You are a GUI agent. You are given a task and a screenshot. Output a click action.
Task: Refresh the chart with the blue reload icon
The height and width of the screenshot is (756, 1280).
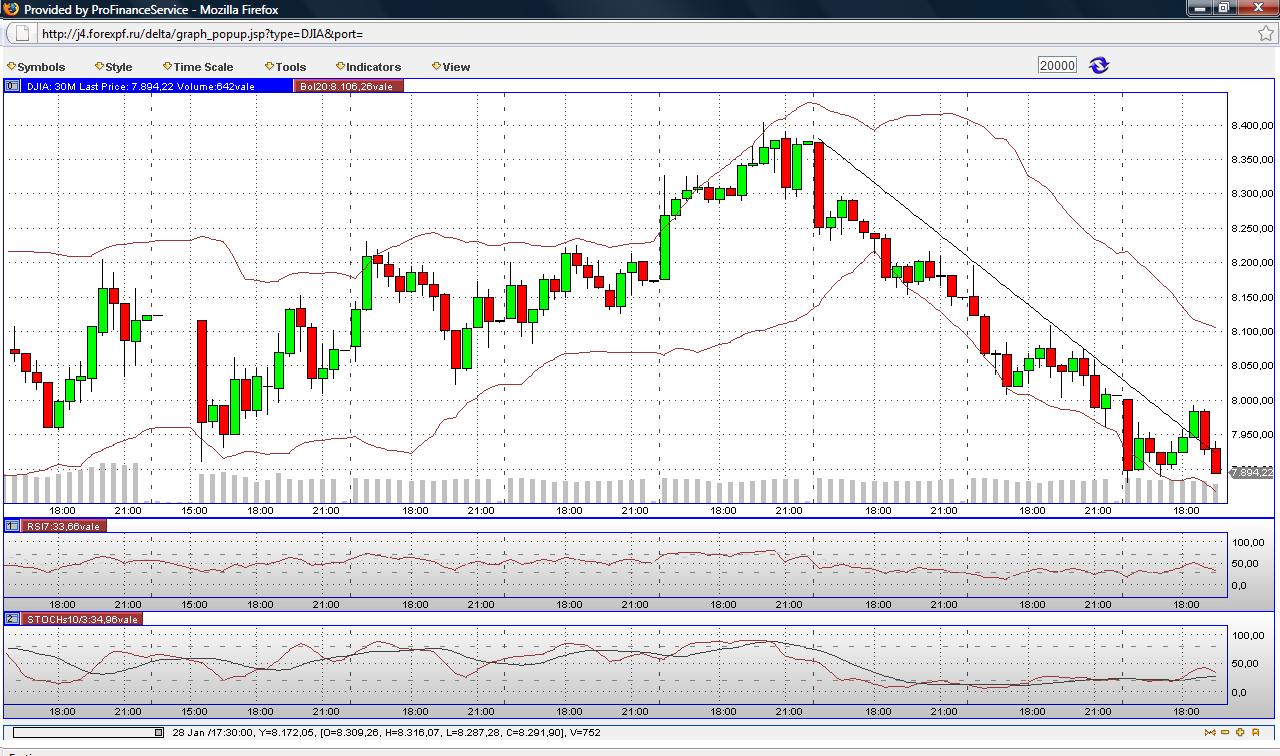(1098, 64)
